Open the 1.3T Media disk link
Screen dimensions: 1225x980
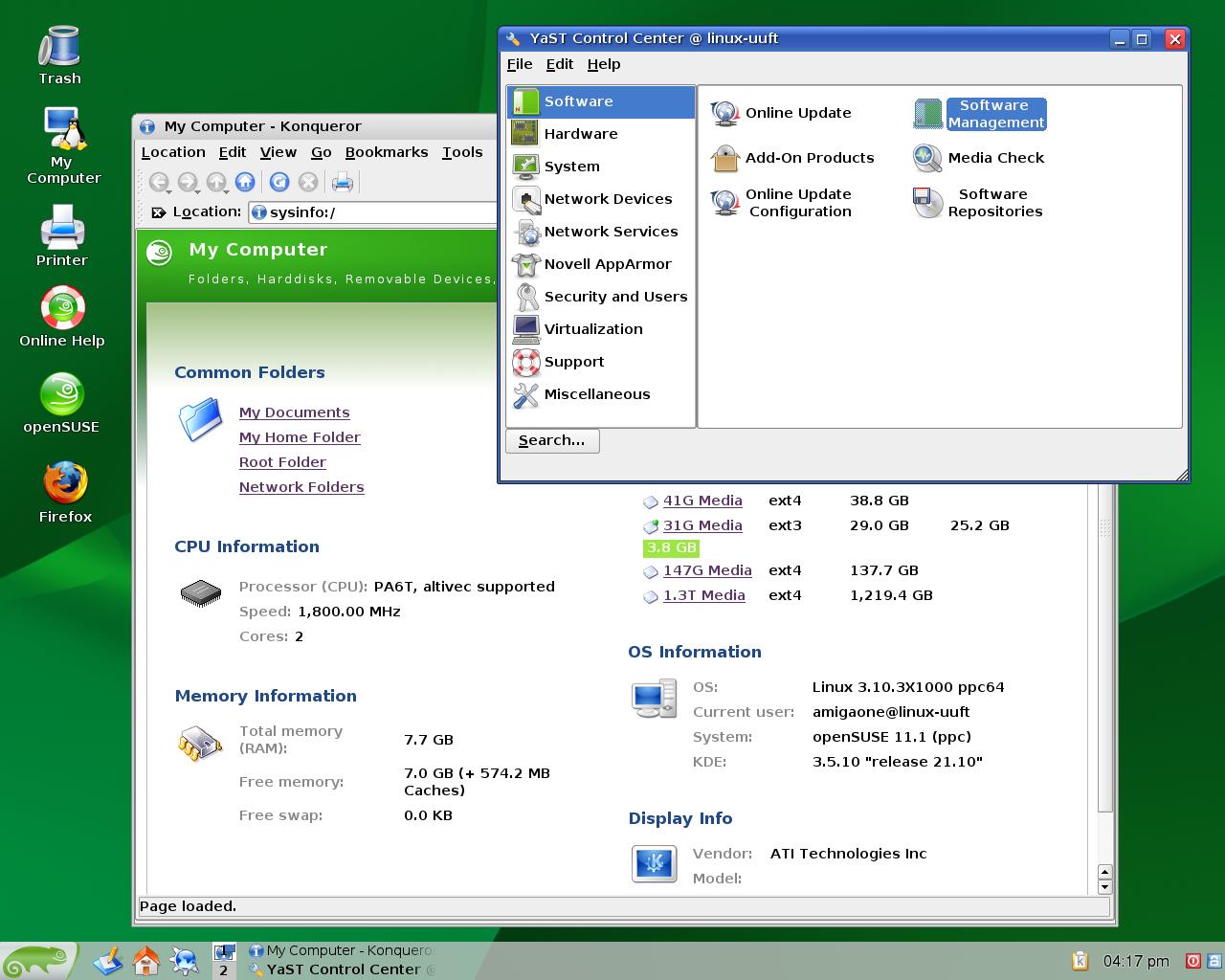pyautogui.click(x=704, y=595)
